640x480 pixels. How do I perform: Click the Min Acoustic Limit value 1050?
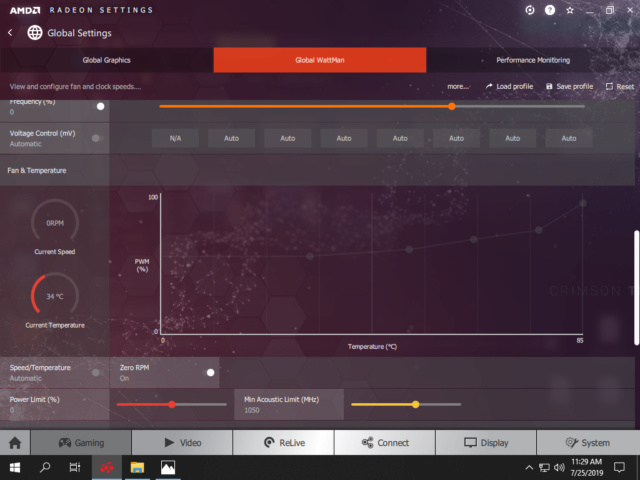(252, 410)
